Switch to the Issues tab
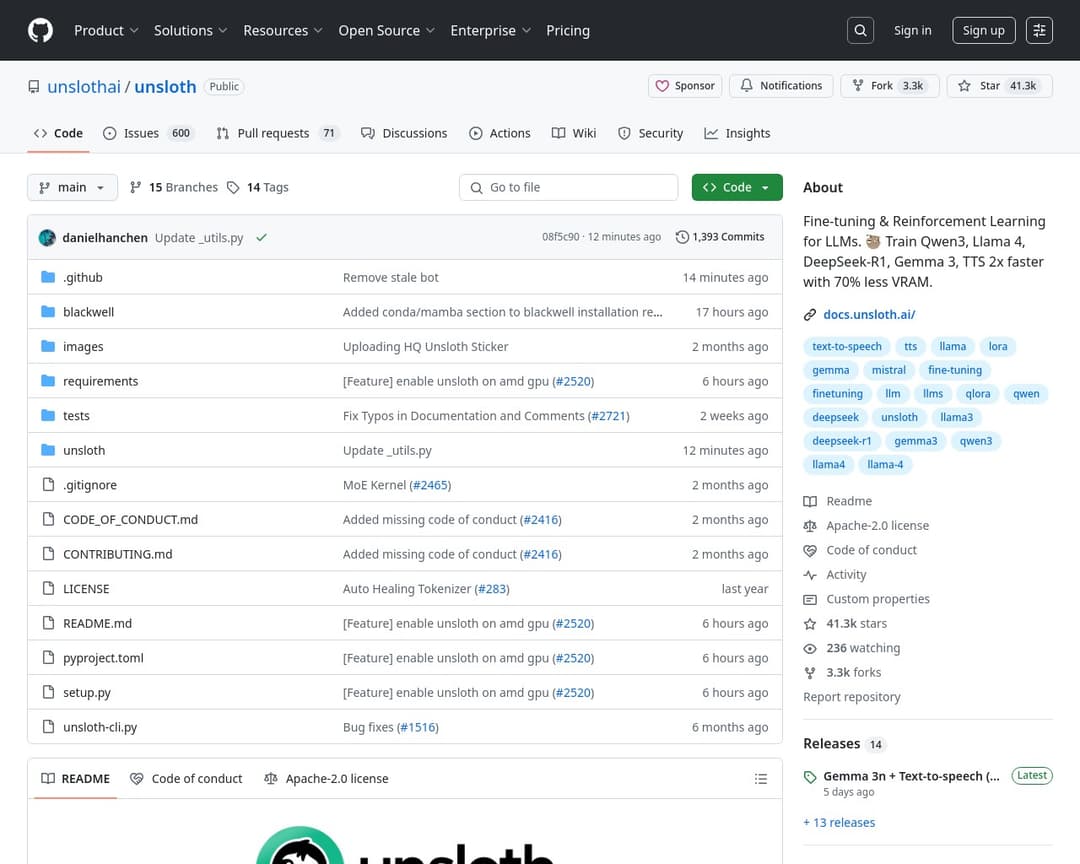 148,133
